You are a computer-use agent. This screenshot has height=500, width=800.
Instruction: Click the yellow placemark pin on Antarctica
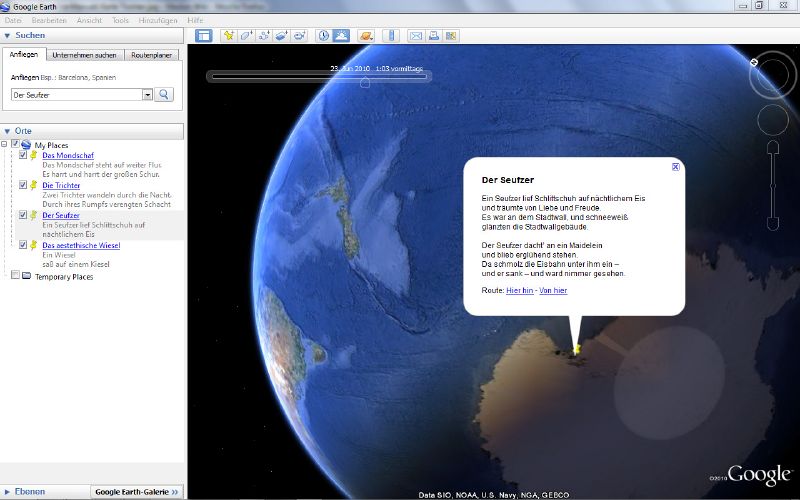pos(577,349)
